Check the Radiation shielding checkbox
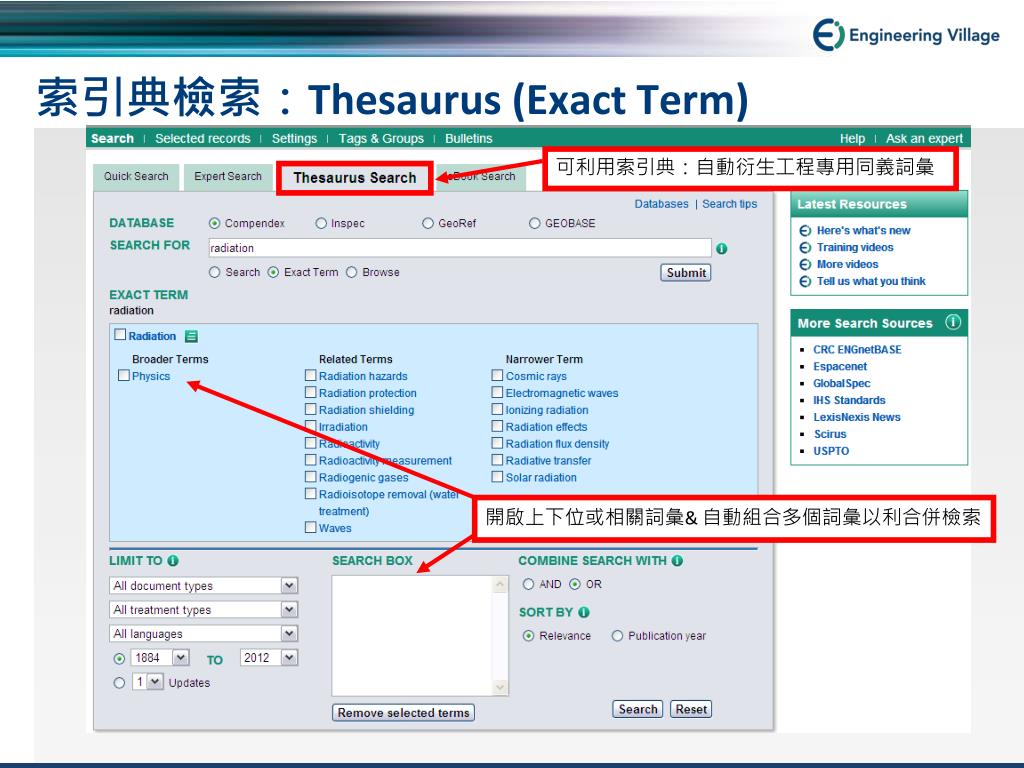This screenshot has height=768, width=1024. 311,409
